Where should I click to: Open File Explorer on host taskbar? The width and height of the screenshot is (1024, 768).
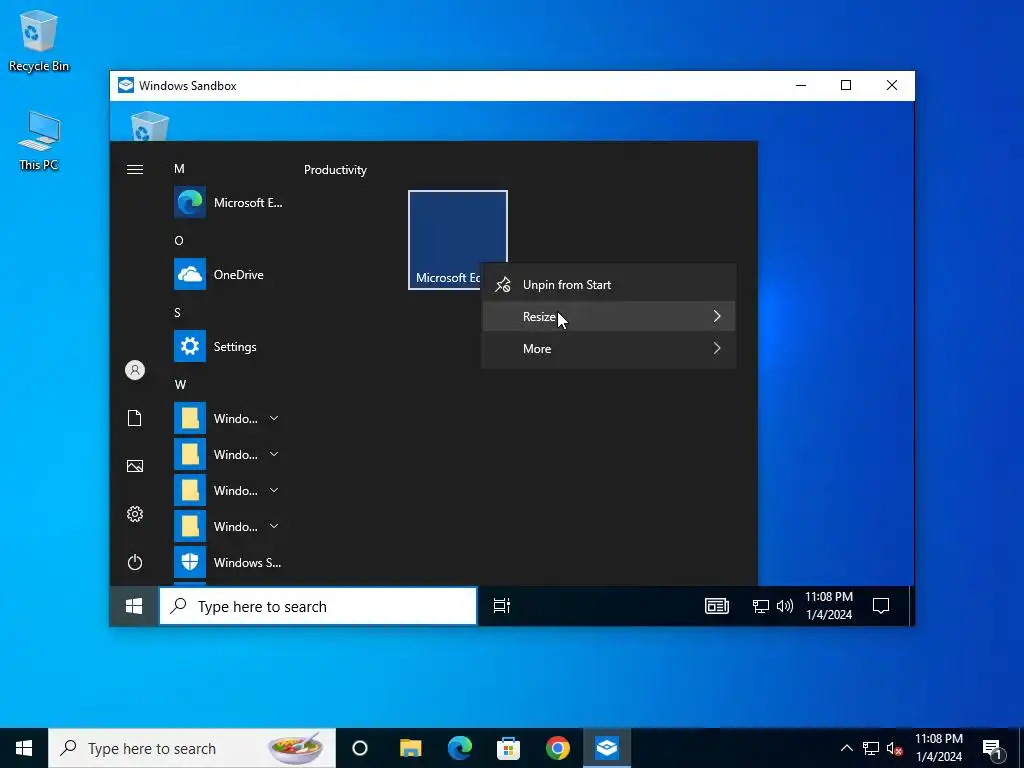pos(411,748)
